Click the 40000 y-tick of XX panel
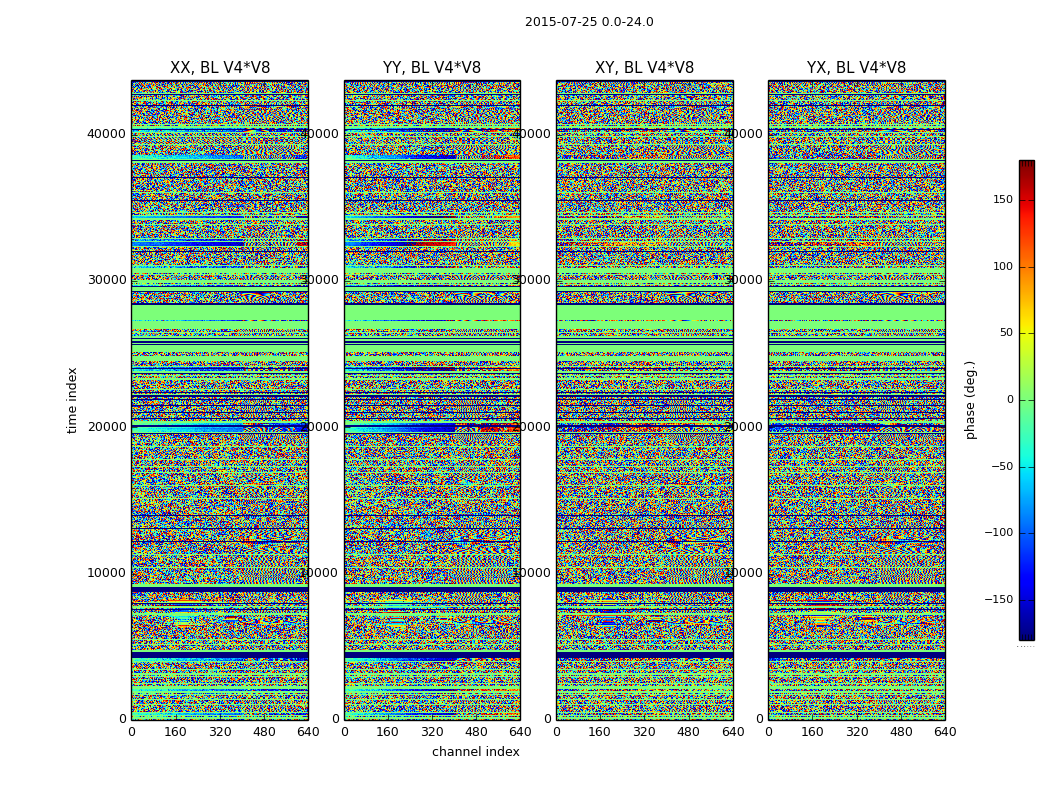The width and height of the screenshot is (1050, 800). click(106, 133)
